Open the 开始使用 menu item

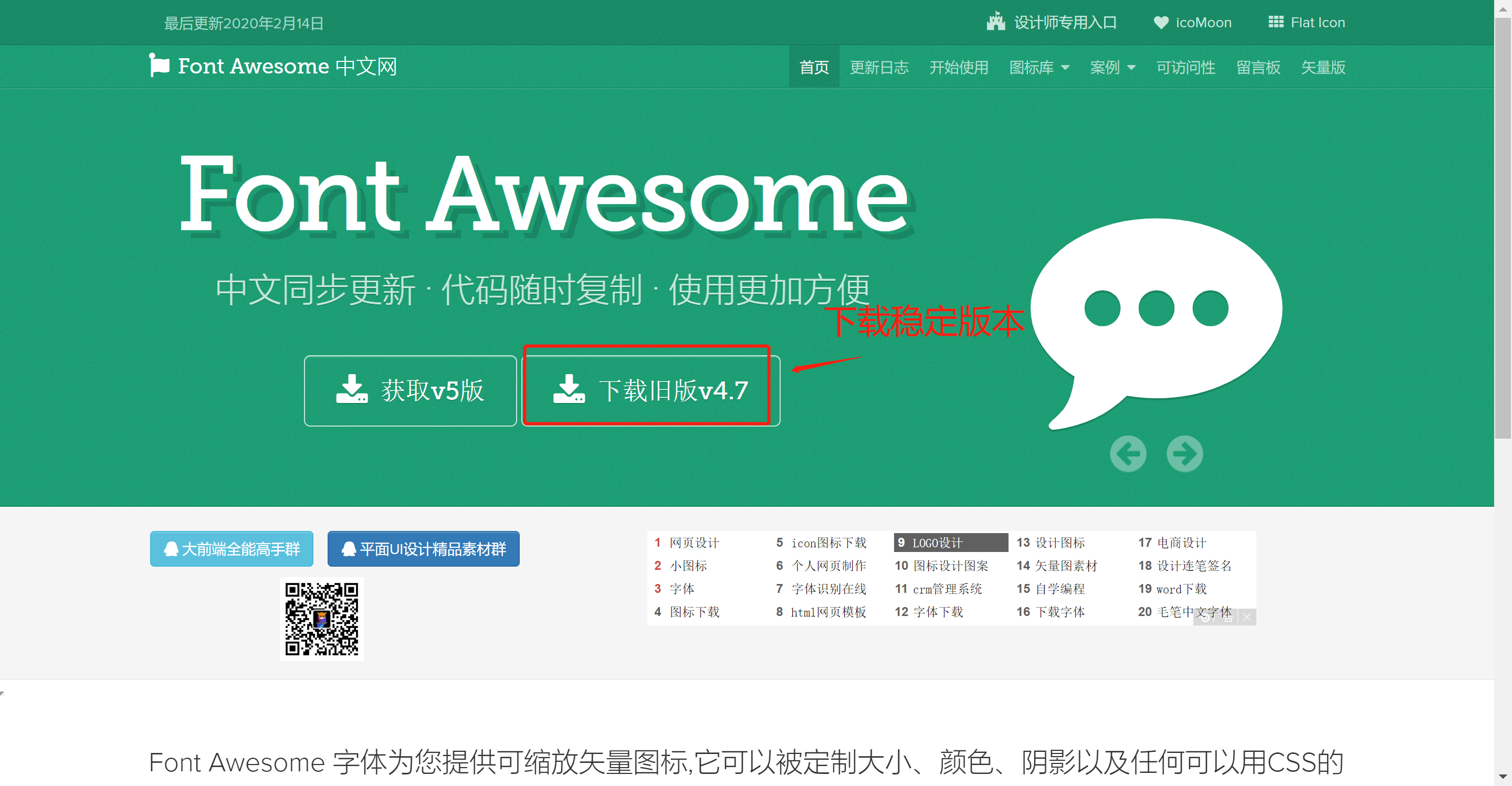[x=959, y=68]
